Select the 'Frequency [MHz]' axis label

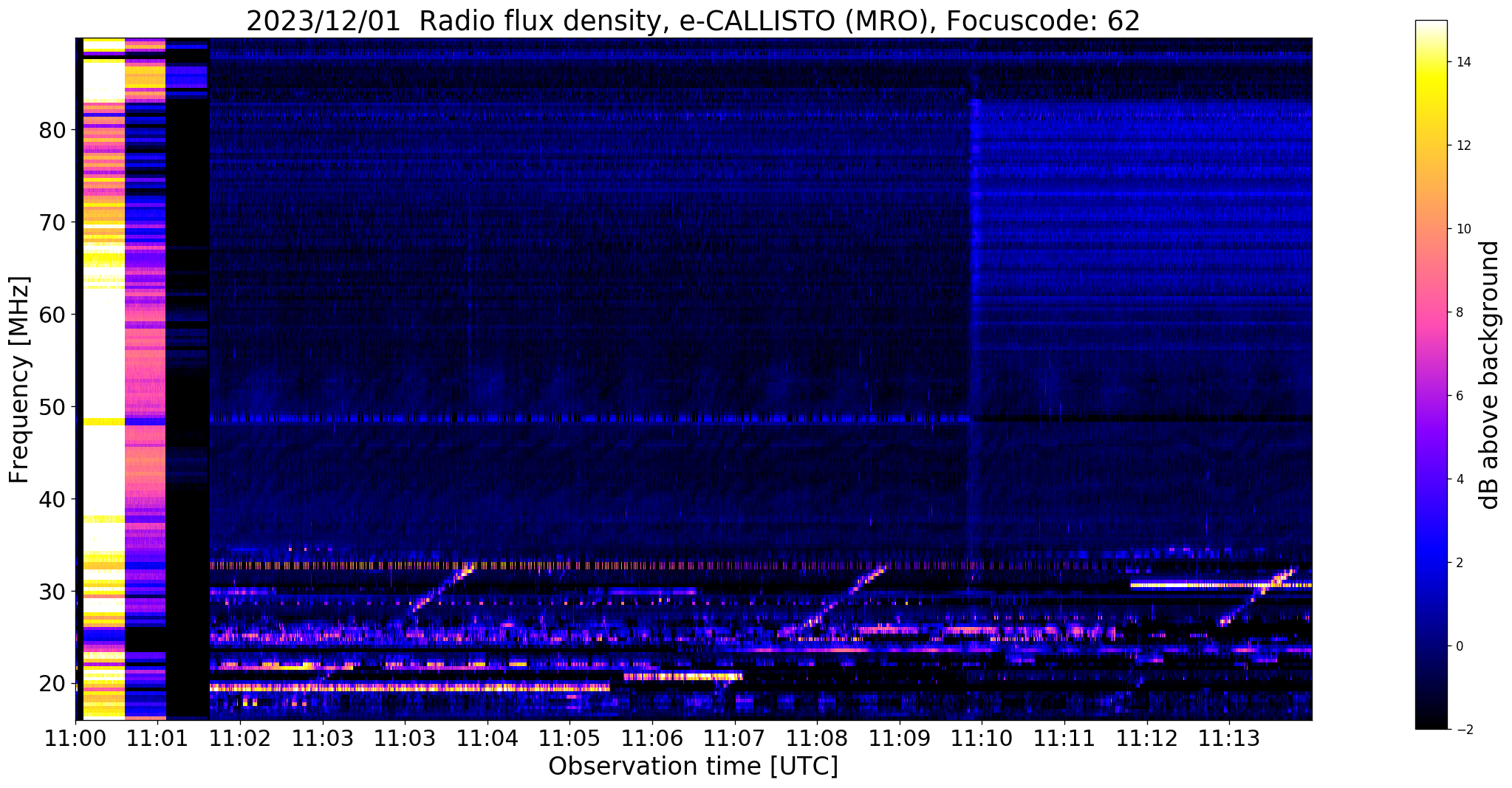19,380
